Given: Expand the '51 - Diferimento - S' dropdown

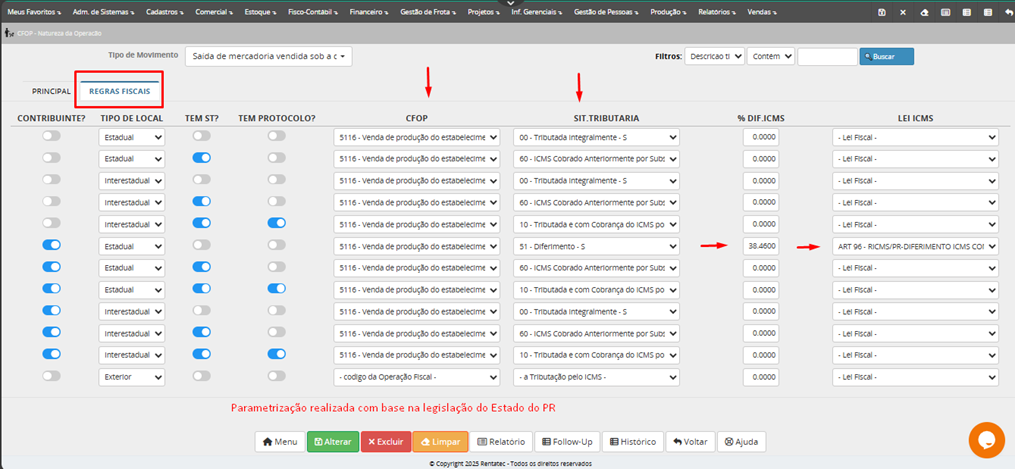Looking at the screenshot, I should point(596,245).
